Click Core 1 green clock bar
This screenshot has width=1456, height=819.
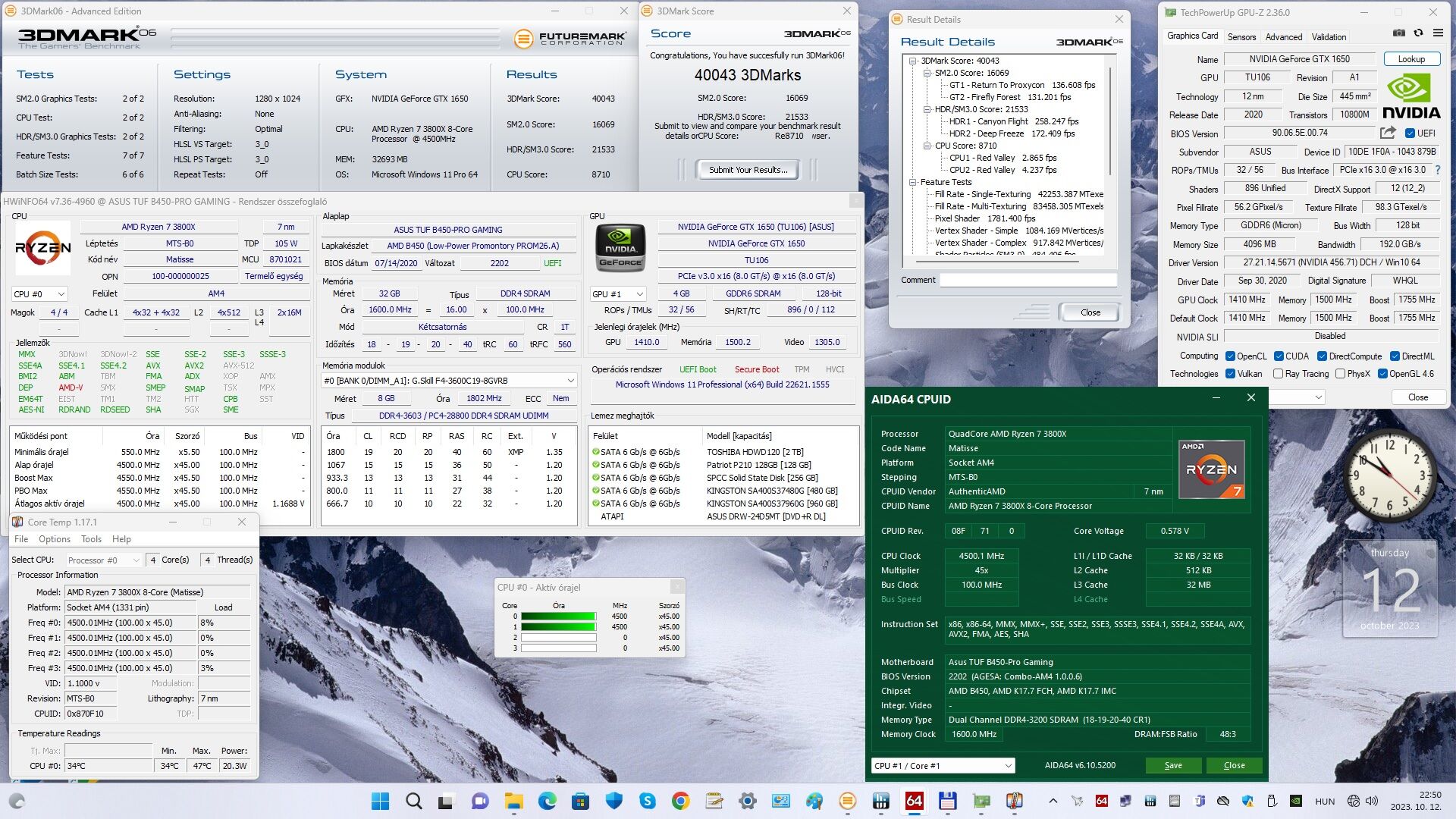tap(558, 627)
